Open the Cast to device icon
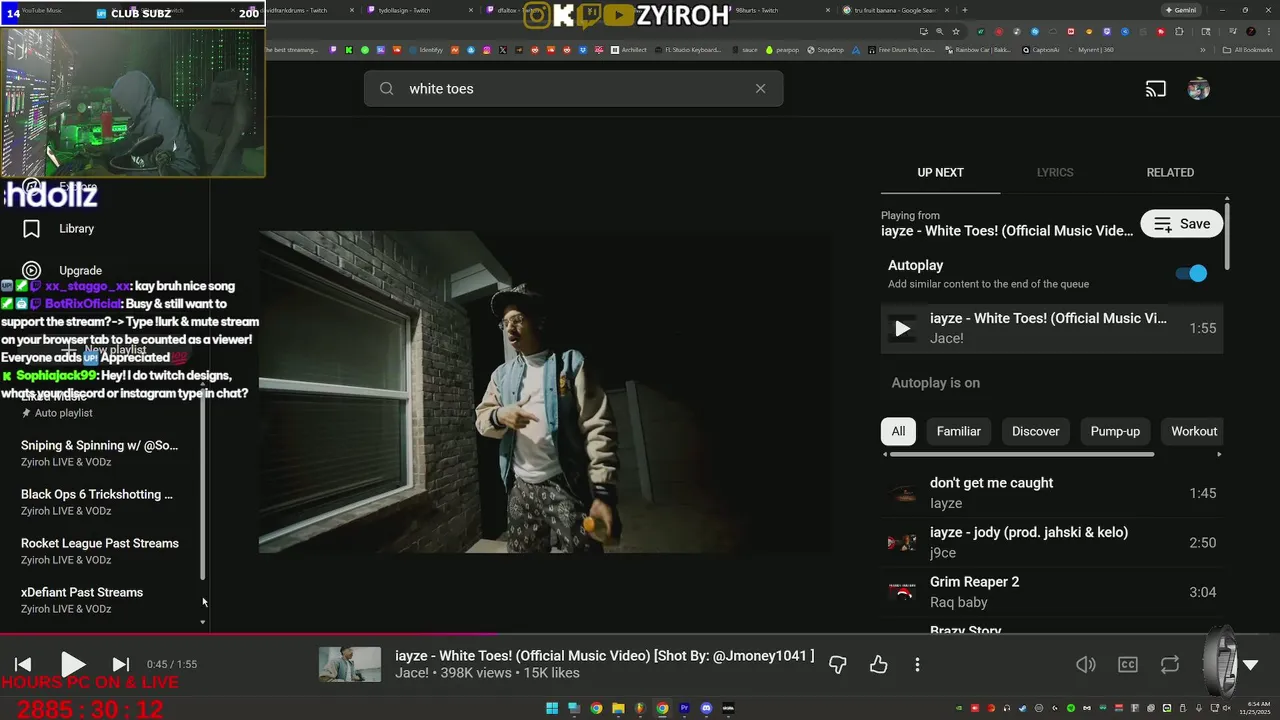The image size is (1280, 720). tap(1156, 89)
